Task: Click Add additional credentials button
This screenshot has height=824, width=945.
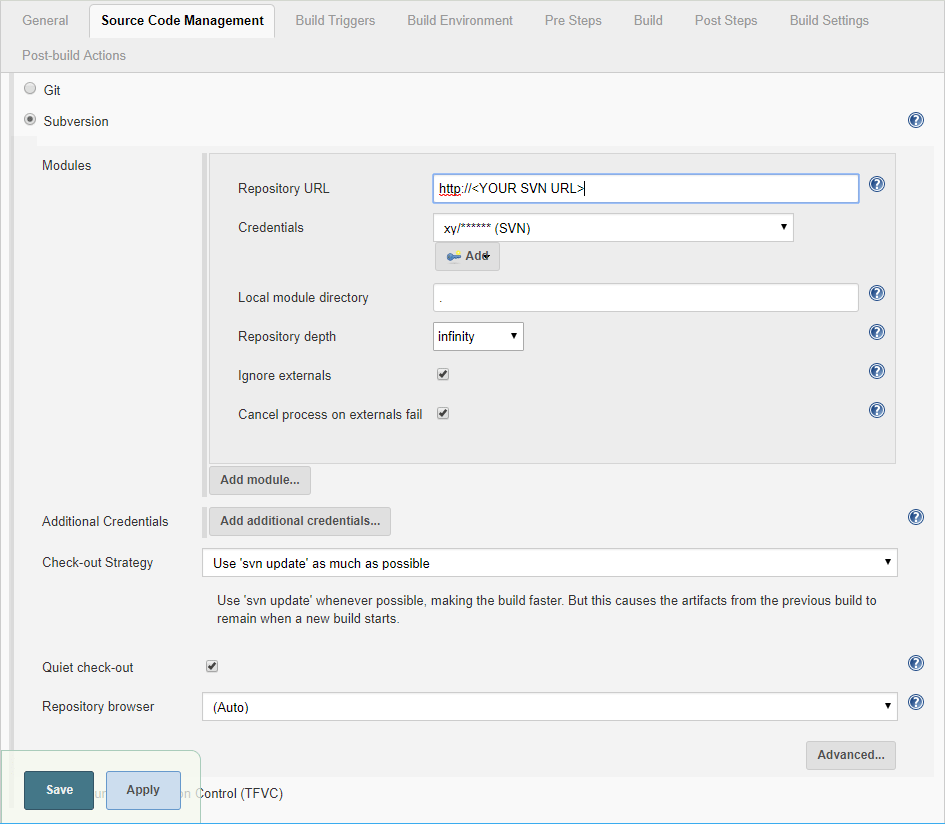Action: coord(300,521)
